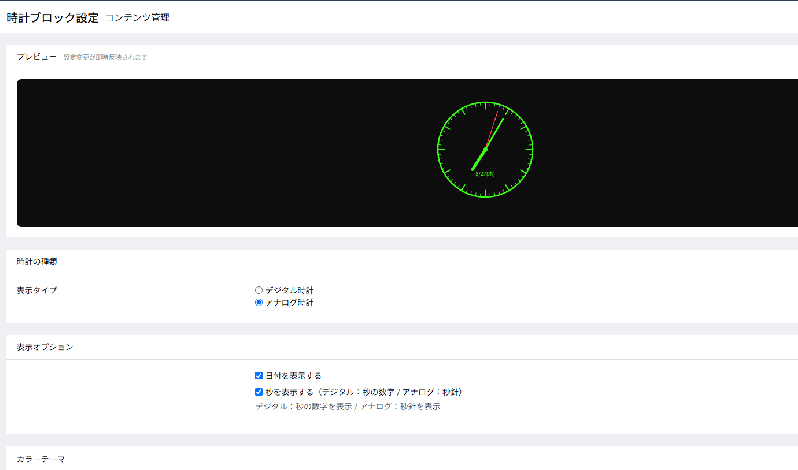Click the プレビュー section heading
Image resolution: width=798 pixels, height=470 pixels.
(x=37, y=57)
